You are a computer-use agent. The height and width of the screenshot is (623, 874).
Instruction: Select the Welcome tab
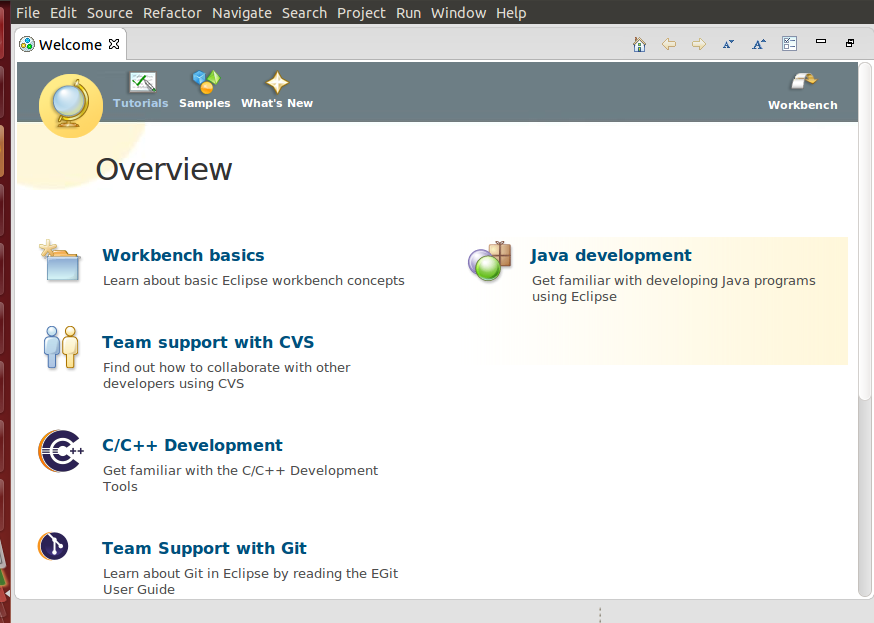(x=70, y=45)
